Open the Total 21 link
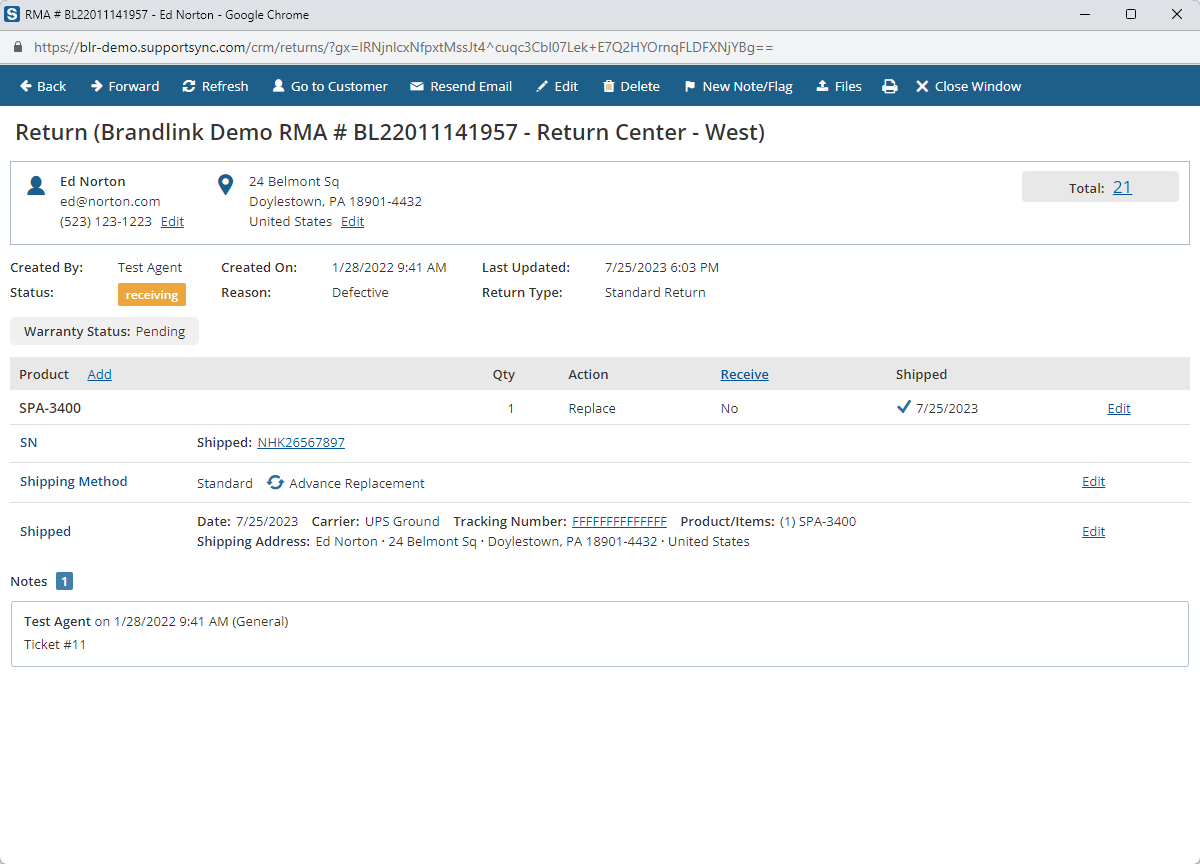 click(1122, 187)
